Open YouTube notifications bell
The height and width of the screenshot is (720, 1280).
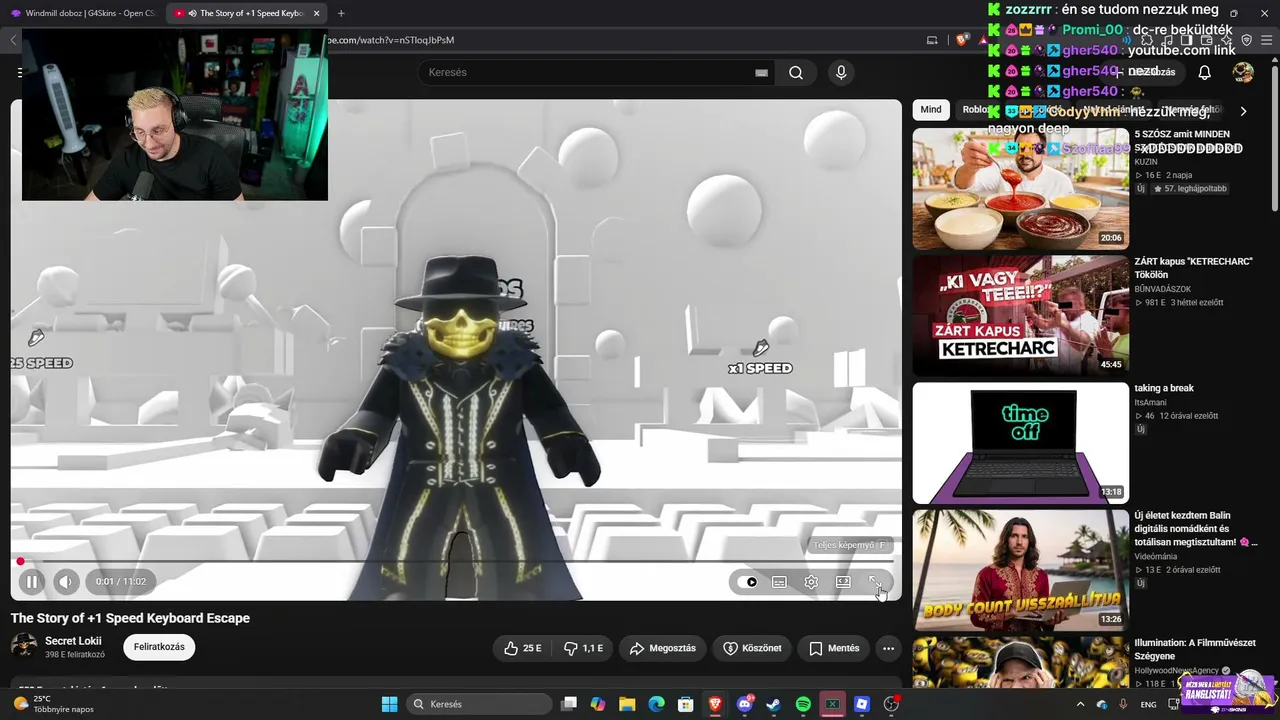[1205, 72]
